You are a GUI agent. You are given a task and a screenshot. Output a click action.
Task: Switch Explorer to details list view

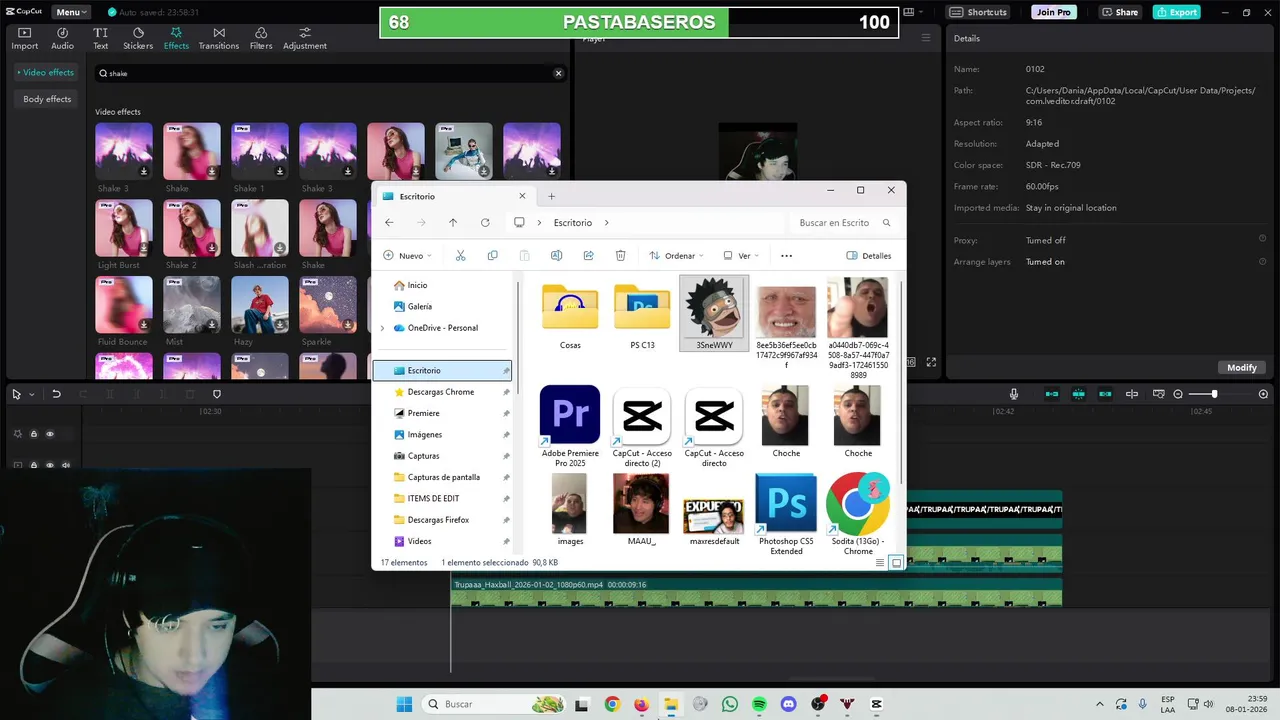[880, 563]
